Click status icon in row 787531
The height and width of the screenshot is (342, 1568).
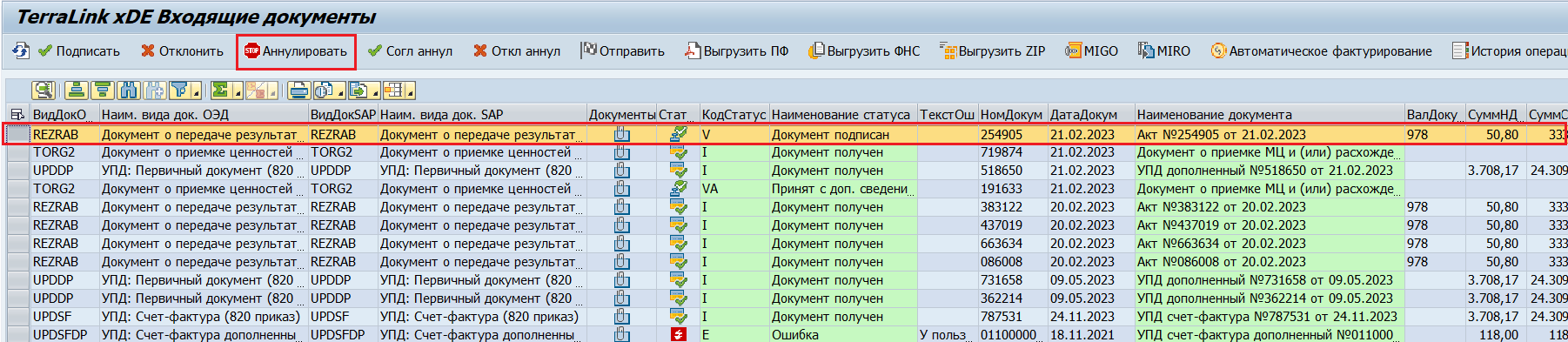click(x=678, y=317)
